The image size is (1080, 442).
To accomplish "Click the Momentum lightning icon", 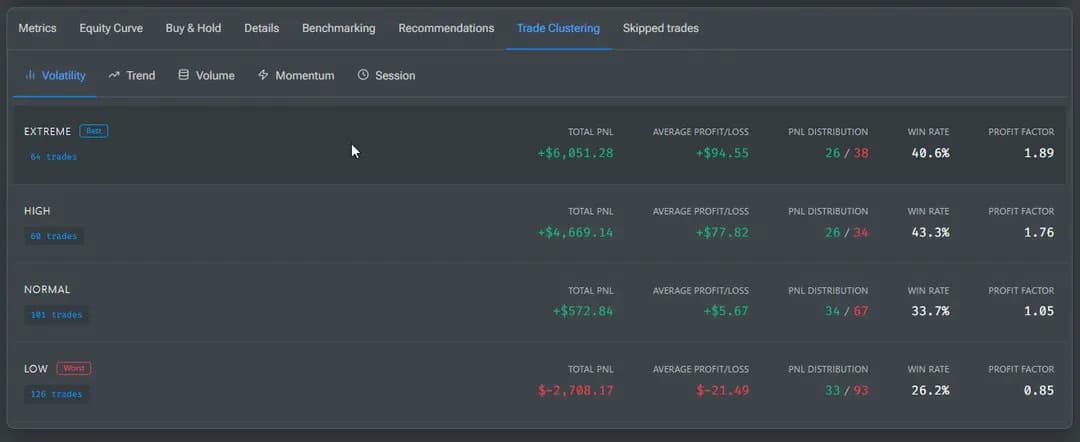I will pyautogui.click(x=263, y=75).
